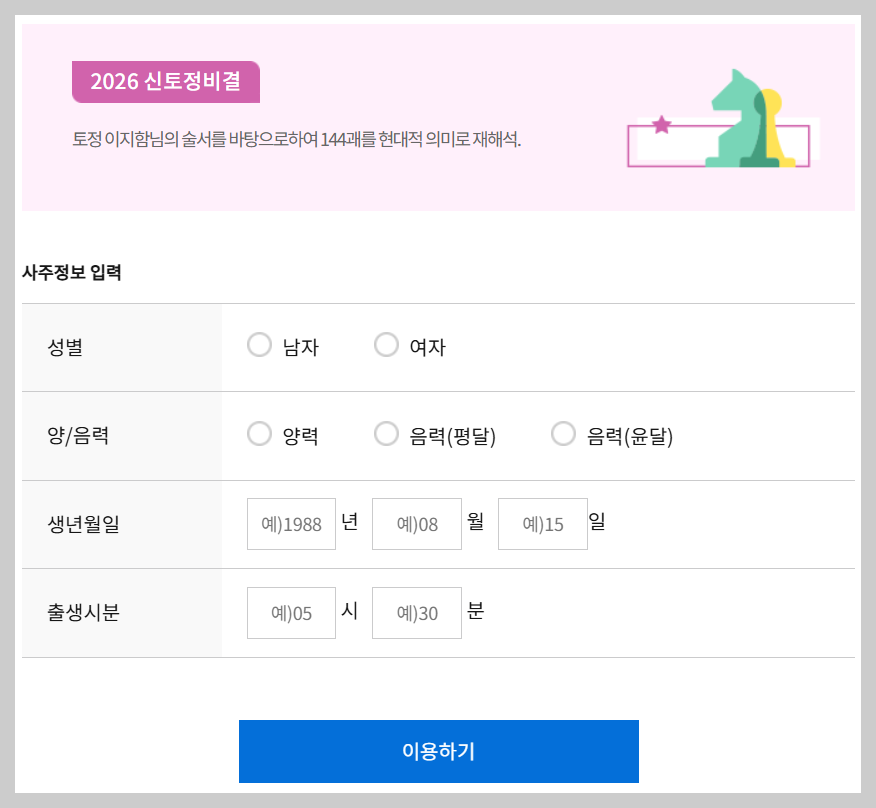This screenshot has width=876, height=808.
Task: Click the birth day input showing 예)15
Action: 542,523
